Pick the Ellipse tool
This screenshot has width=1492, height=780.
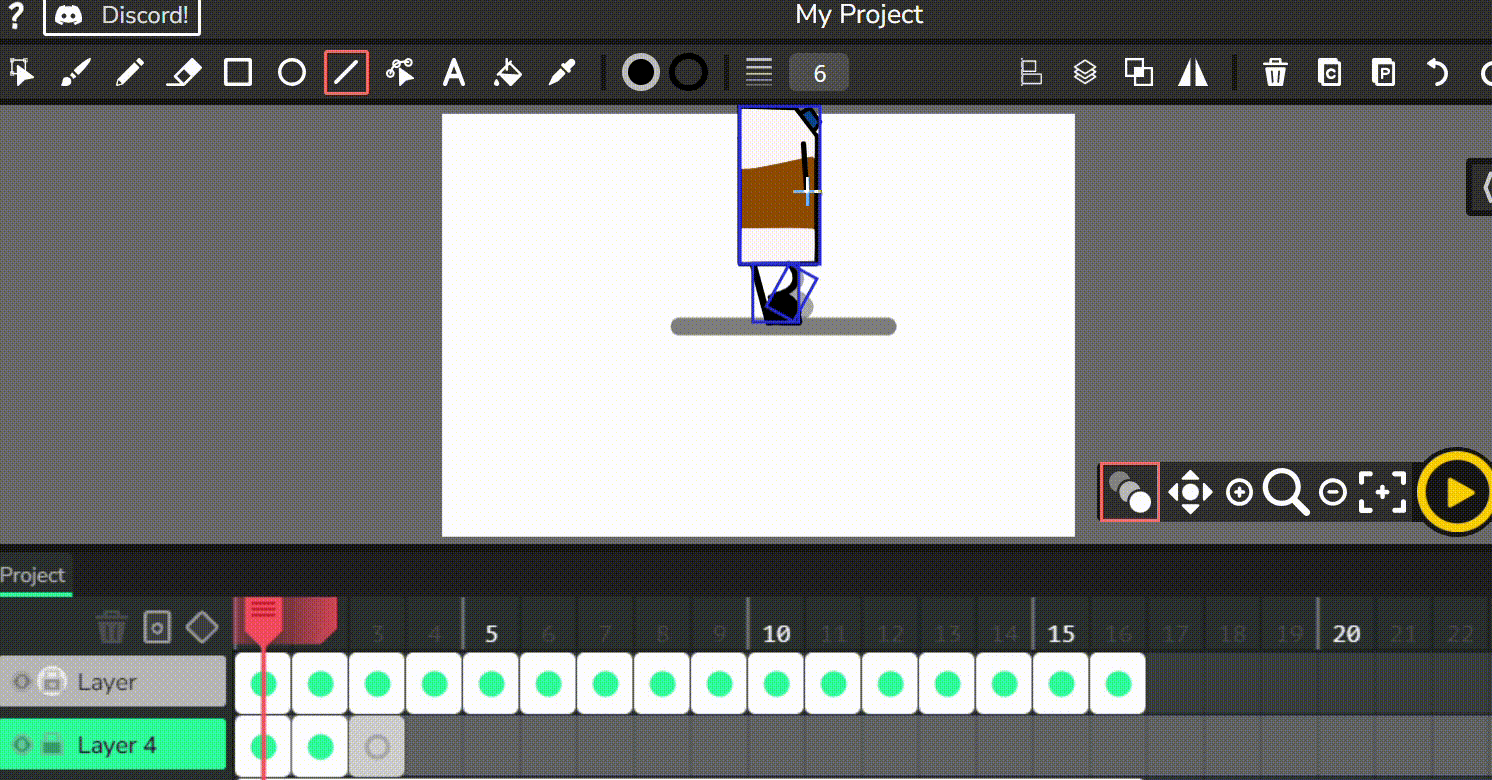click(x=291, y=73)
